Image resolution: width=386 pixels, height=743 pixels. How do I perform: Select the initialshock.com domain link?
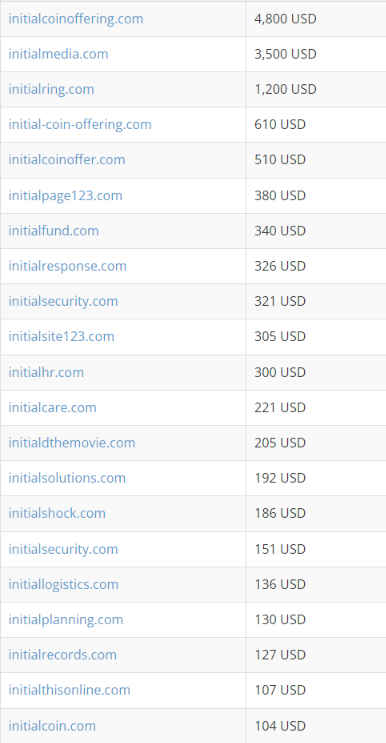57,514
